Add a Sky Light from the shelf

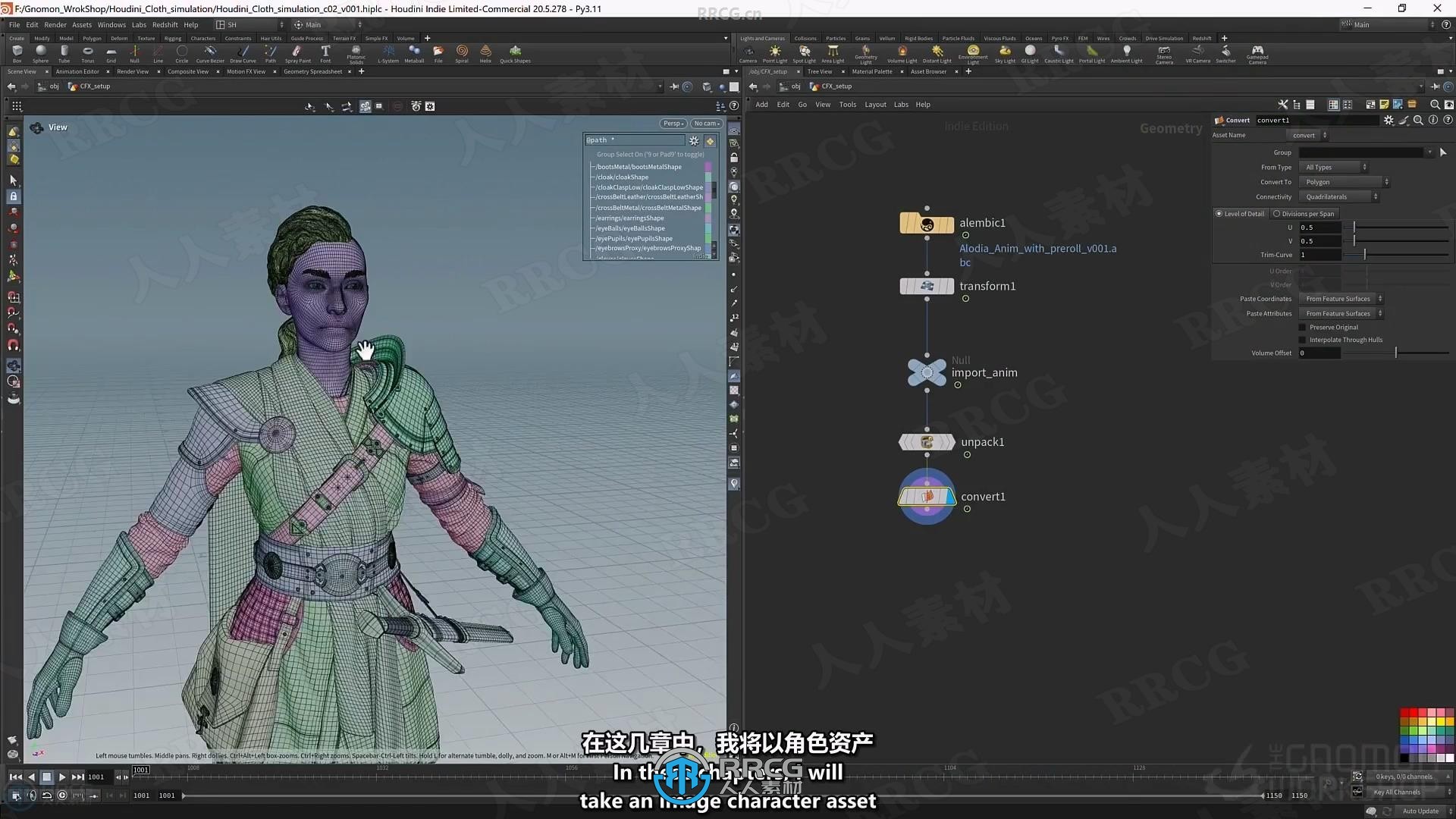click(x=1005, y=54)
